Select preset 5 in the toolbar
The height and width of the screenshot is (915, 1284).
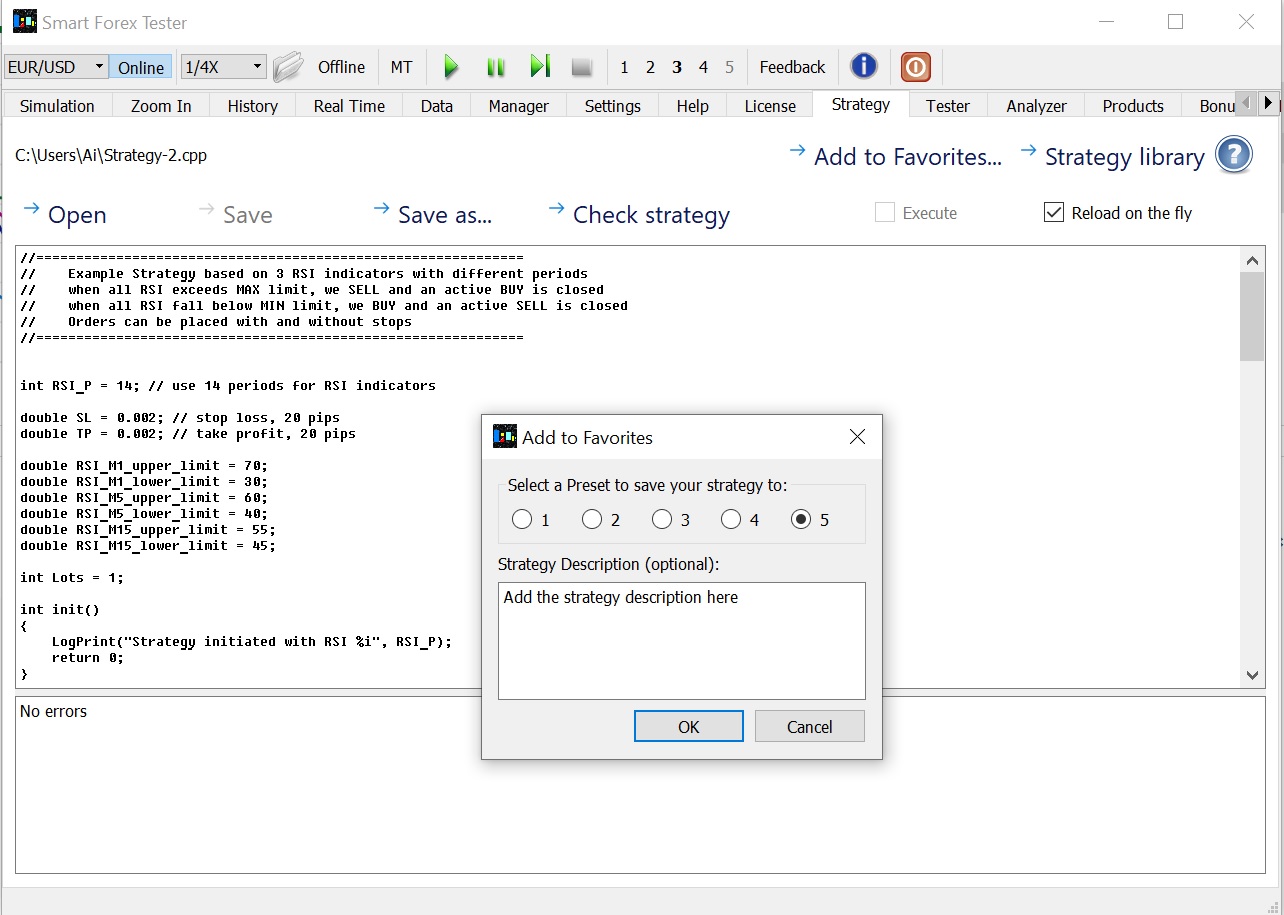[x=729, y=67]
